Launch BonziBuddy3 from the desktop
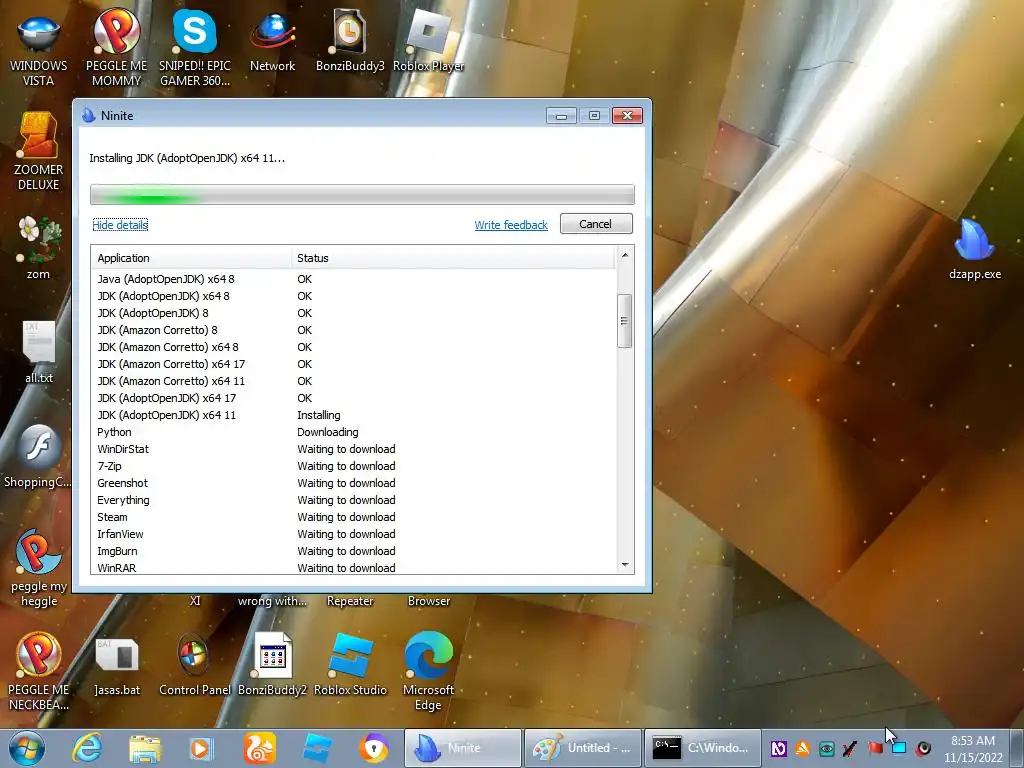Screen dimensions: 1024x768 click(350, 40)
